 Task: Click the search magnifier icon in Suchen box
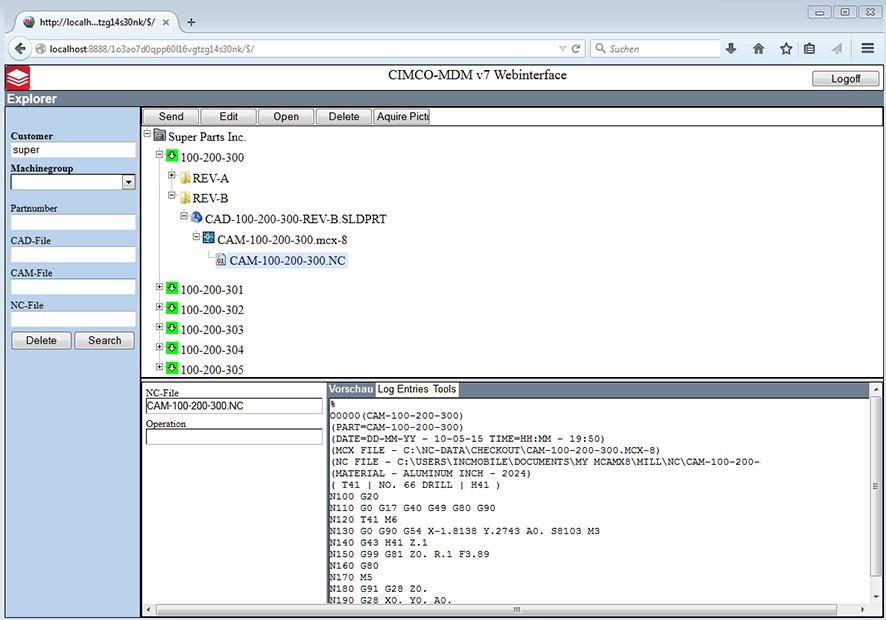600,49
